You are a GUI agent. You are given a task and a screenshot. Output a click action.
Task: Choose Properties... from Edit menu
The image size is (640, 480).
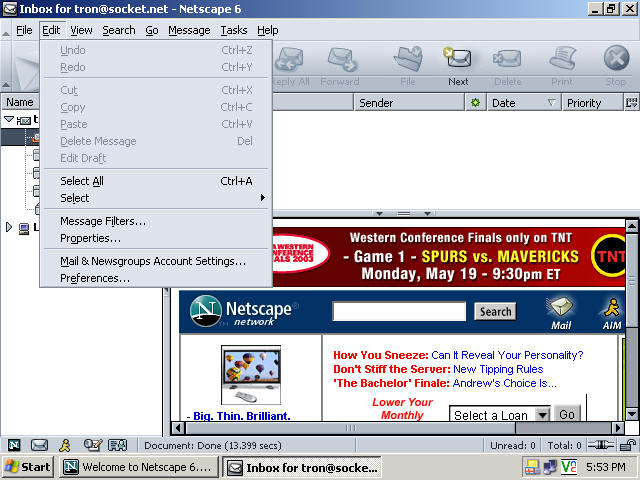(156, 238)
